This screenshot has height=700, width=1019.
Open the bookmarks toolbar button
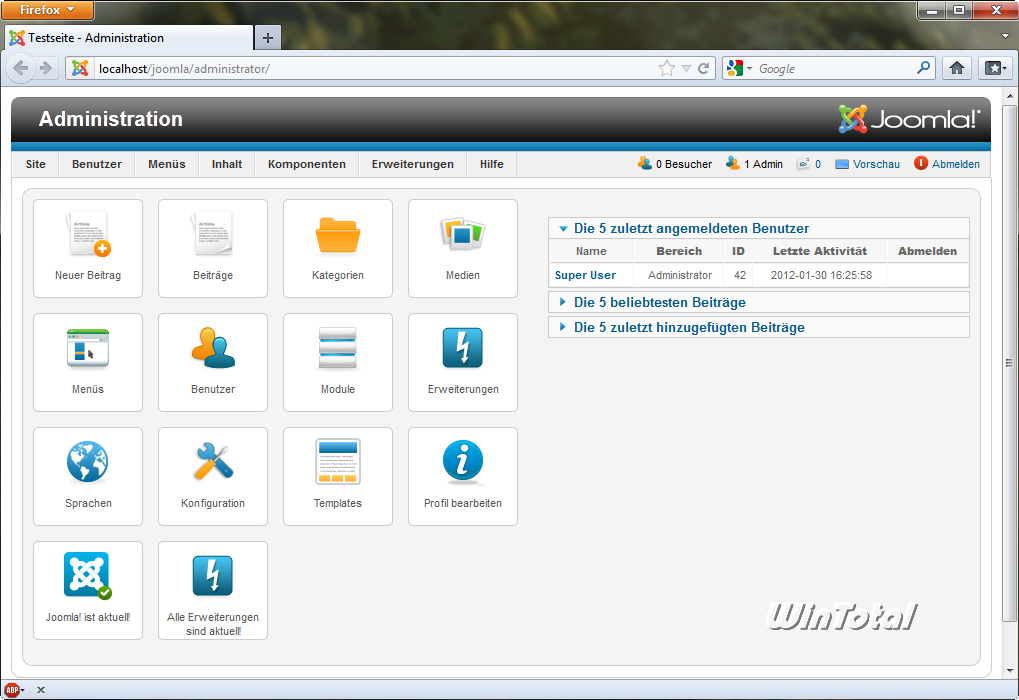(x=996, y=68)
